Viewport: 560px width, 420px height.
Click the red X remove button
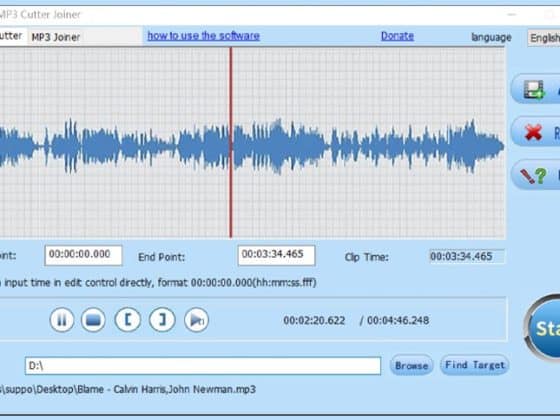(536, 132)
